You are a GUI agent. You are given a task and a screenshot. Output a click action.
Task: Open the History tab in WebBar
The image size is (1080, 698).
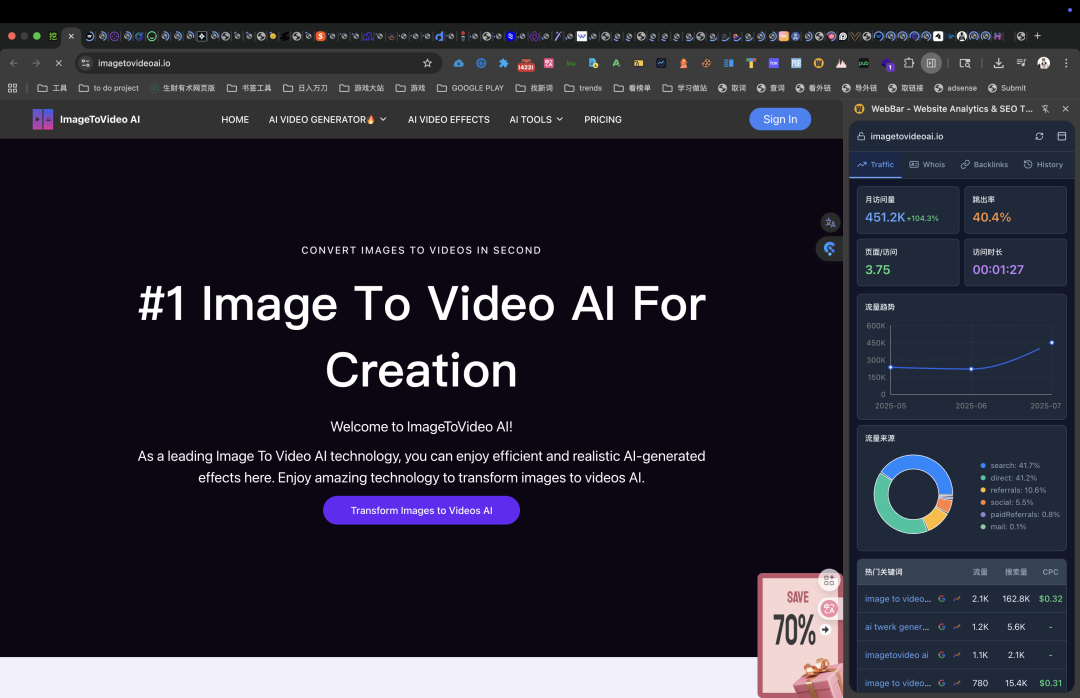click(1043, 165)
